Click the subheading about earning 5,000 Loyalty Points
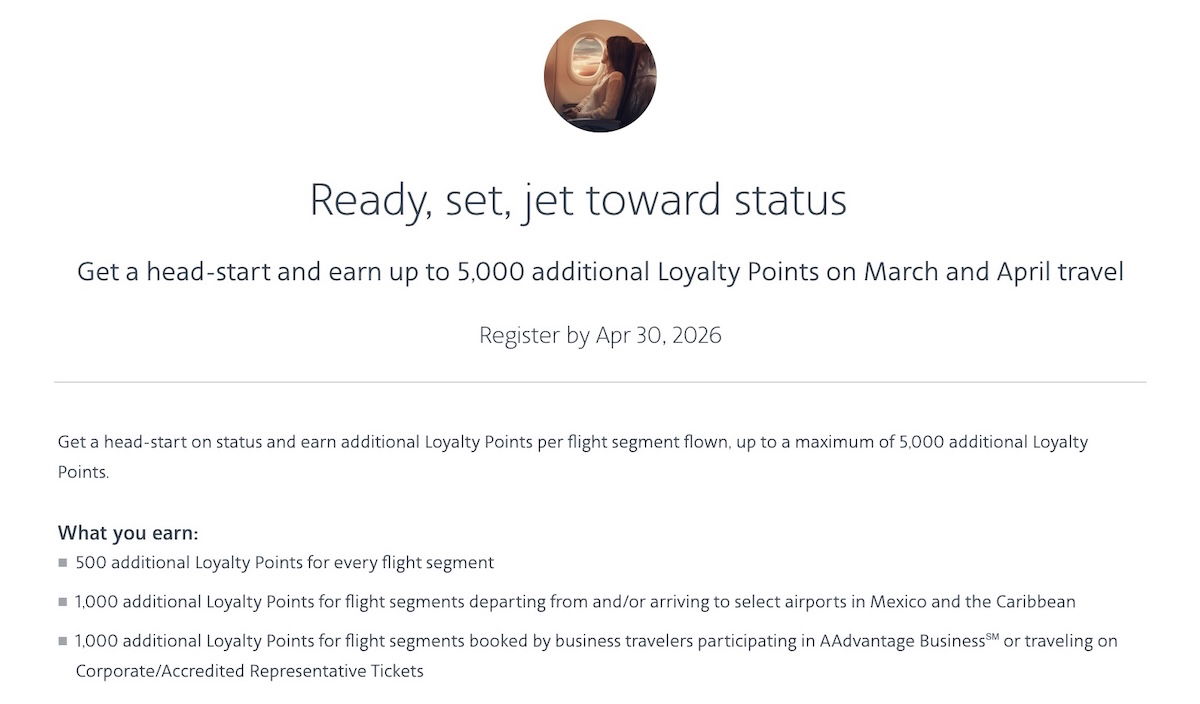 pyautogui.click(x=600, y=272)
